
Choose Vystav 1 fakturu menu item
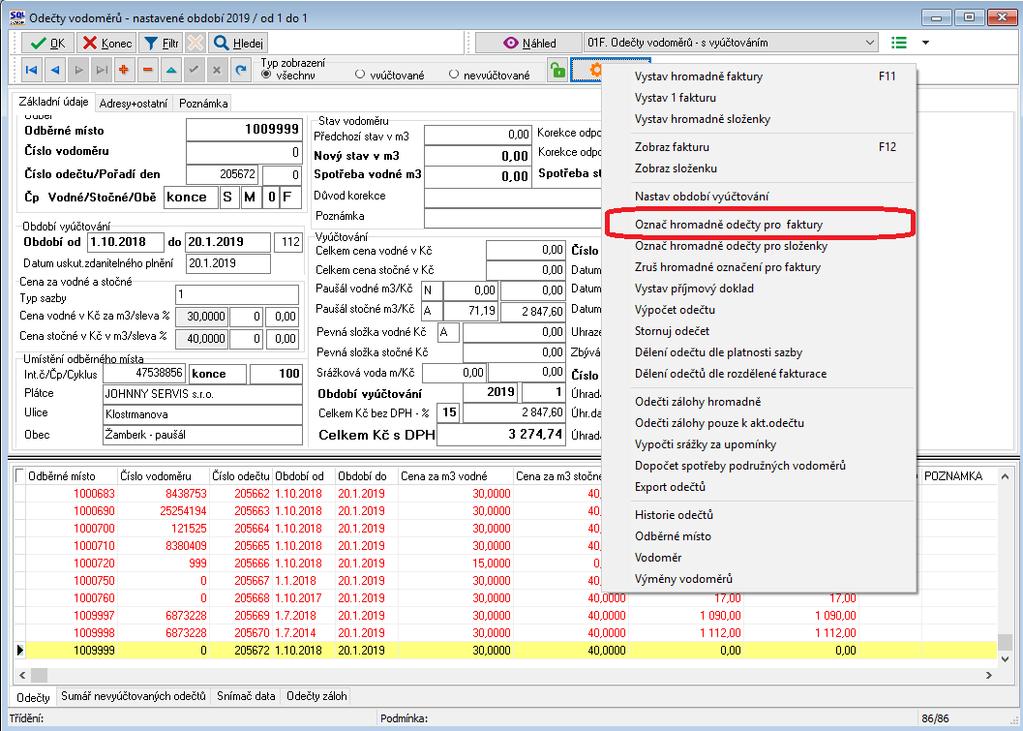759,98
